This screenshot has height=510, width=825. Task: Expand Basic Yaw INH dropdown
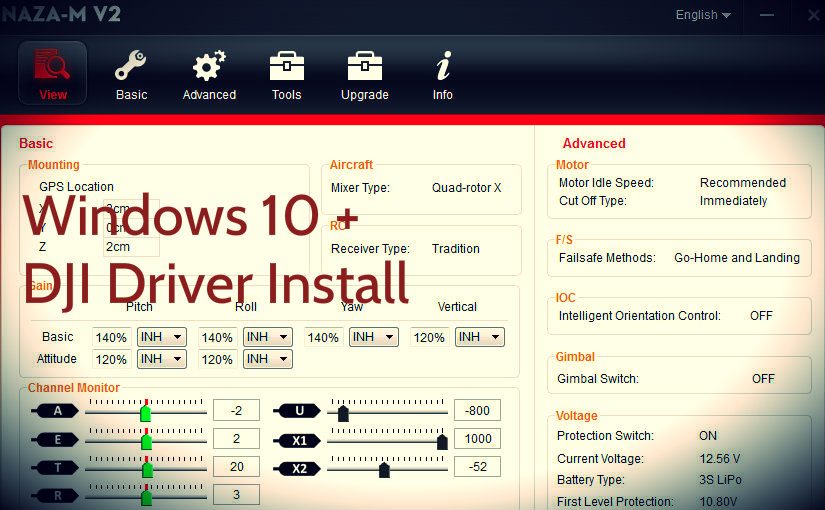coord(374,337)
